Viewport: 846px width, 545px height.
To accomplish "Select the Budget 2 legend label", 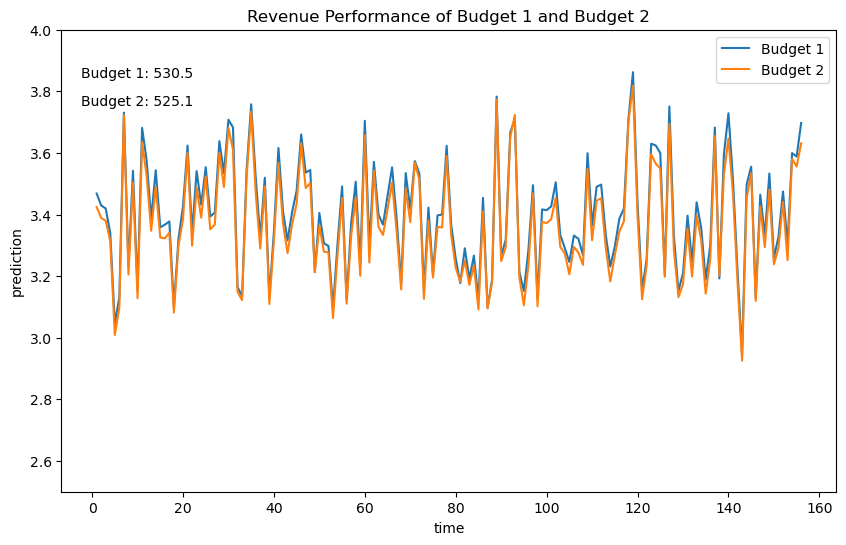I will 792,70.
